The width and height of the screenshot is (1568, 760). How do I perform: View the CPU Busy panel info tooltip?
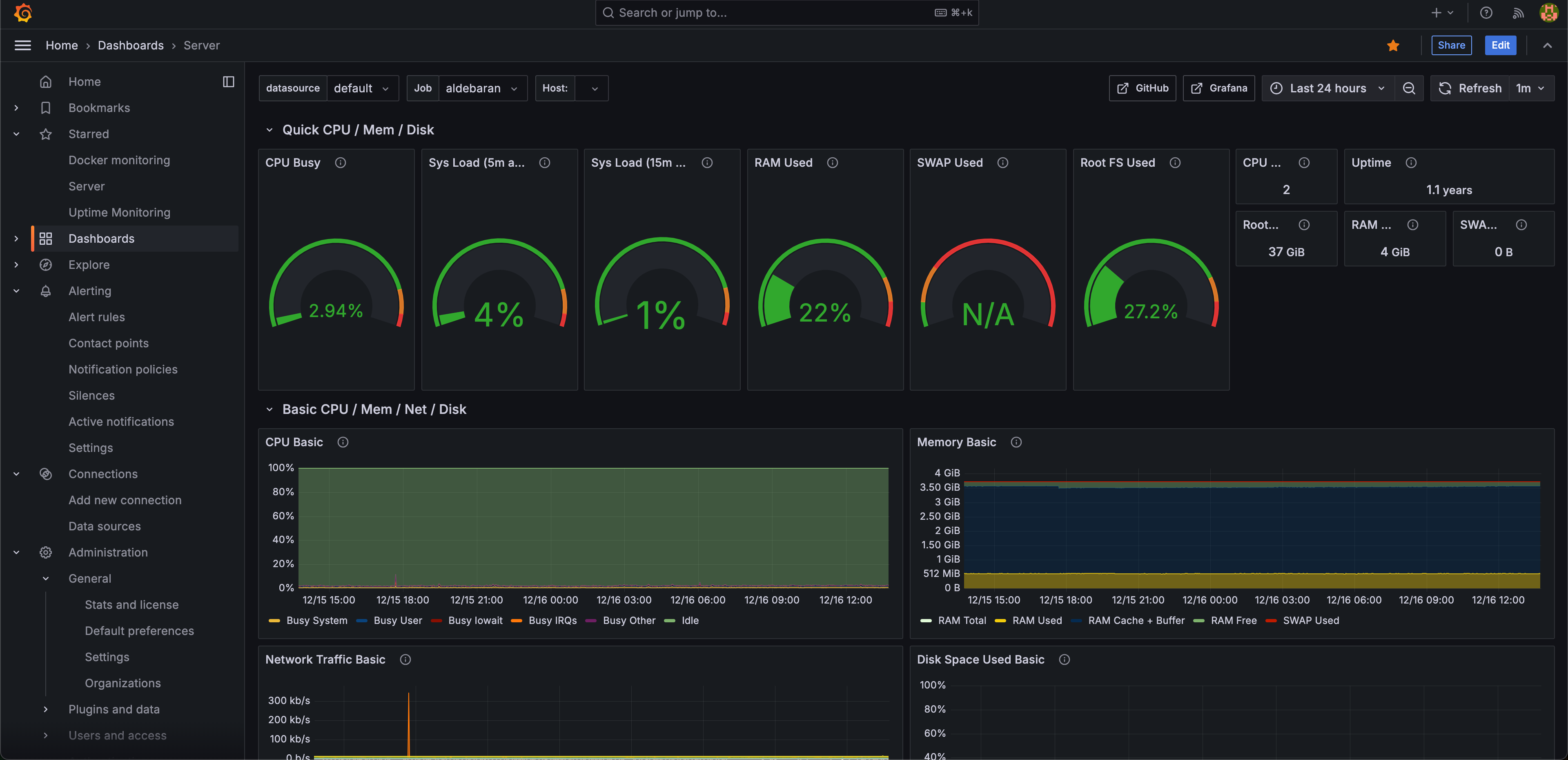point(341,163)
